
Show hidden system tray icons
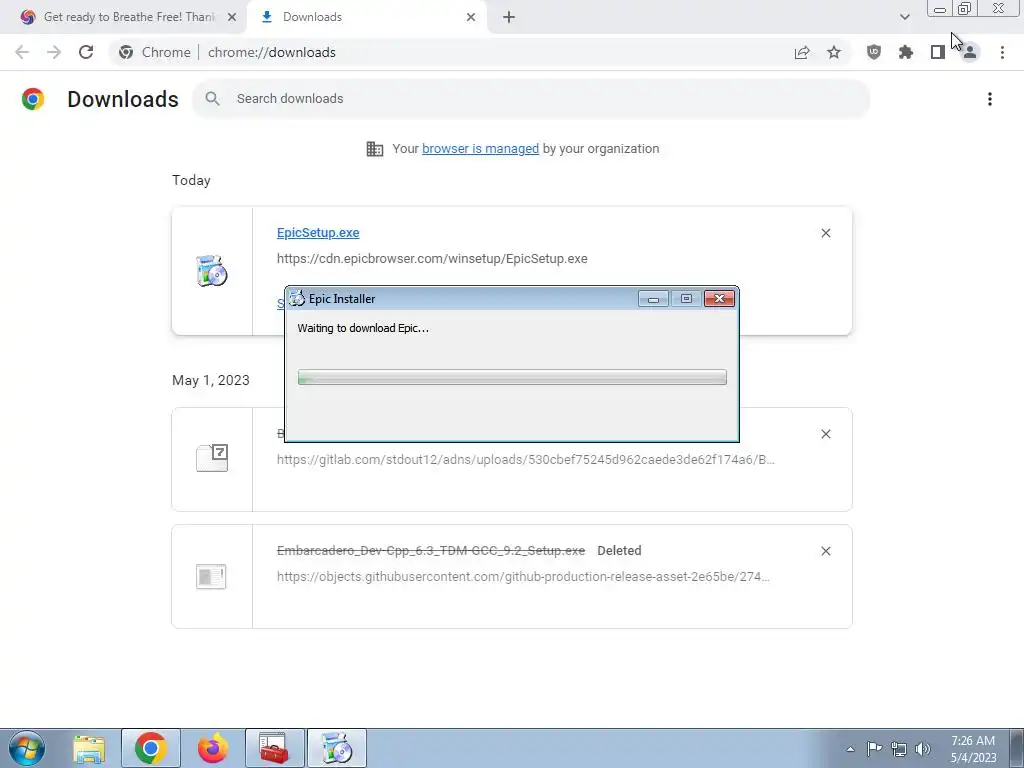850,749
